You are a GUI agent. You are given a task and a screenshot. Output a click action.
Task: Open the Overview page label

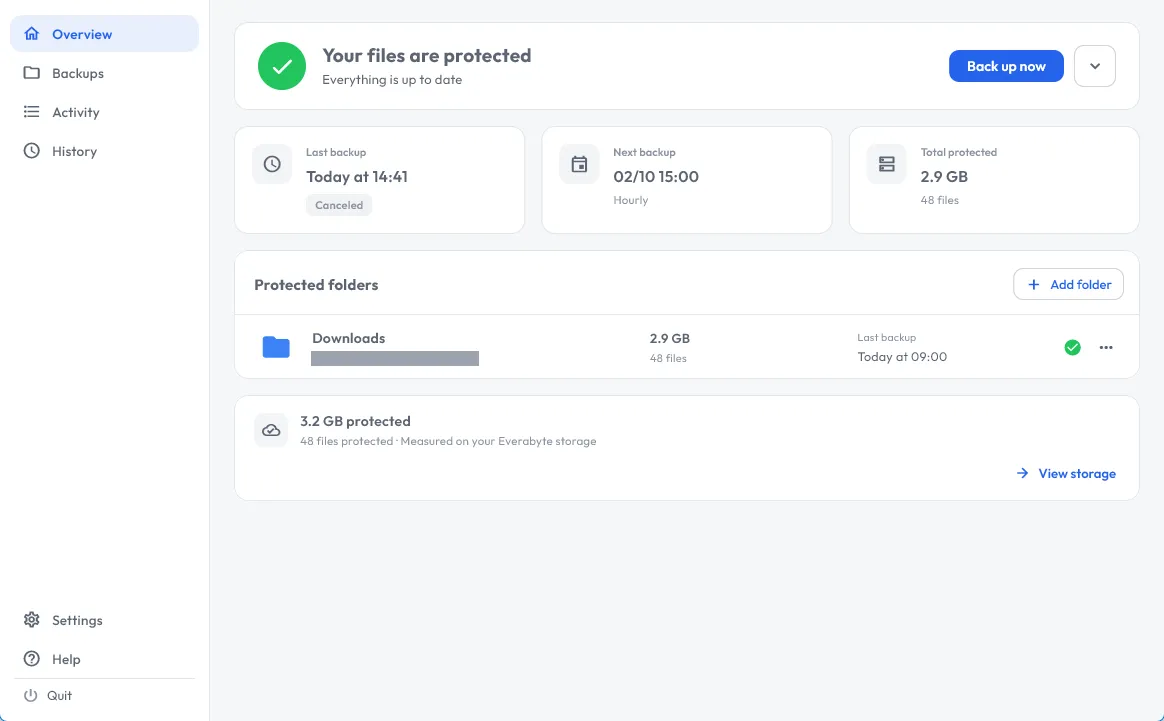82,34
